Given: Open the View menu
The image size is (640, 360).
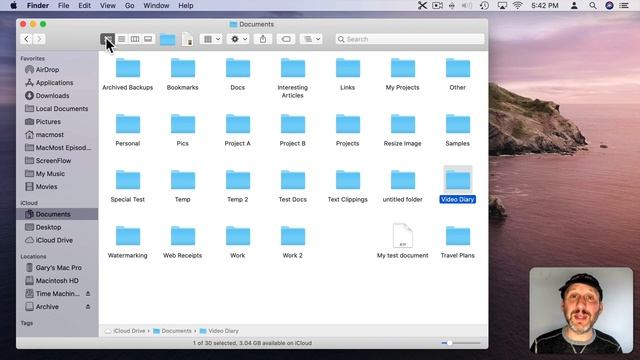Looking at the screenshot, I should tap(108, 6).
